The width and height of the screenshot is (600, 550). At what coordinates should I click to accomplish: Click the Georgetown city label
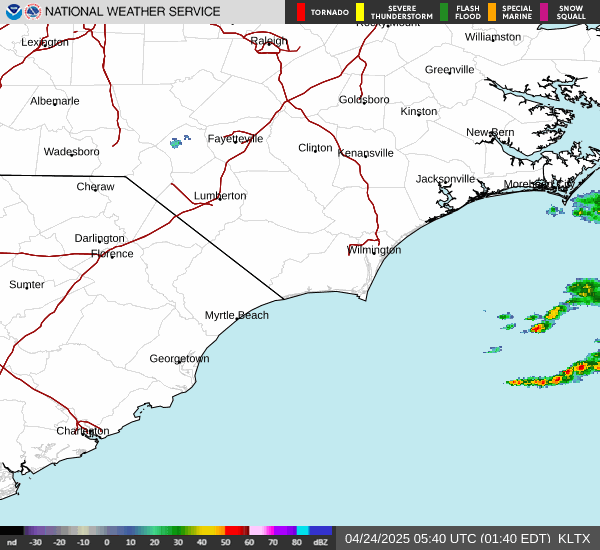point(179,359)
